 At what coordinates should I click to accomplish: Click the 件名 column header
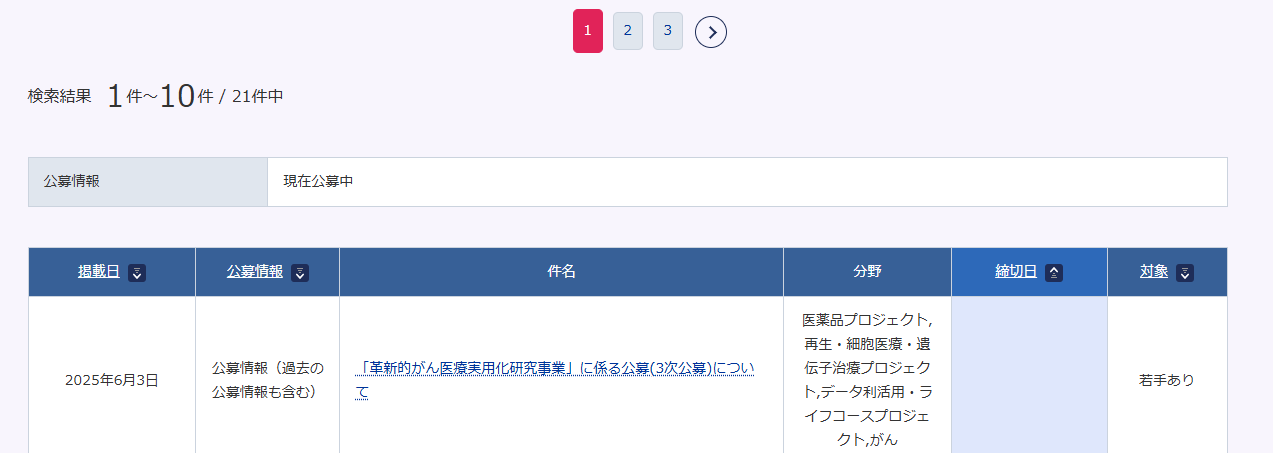(x=561, y=272)
